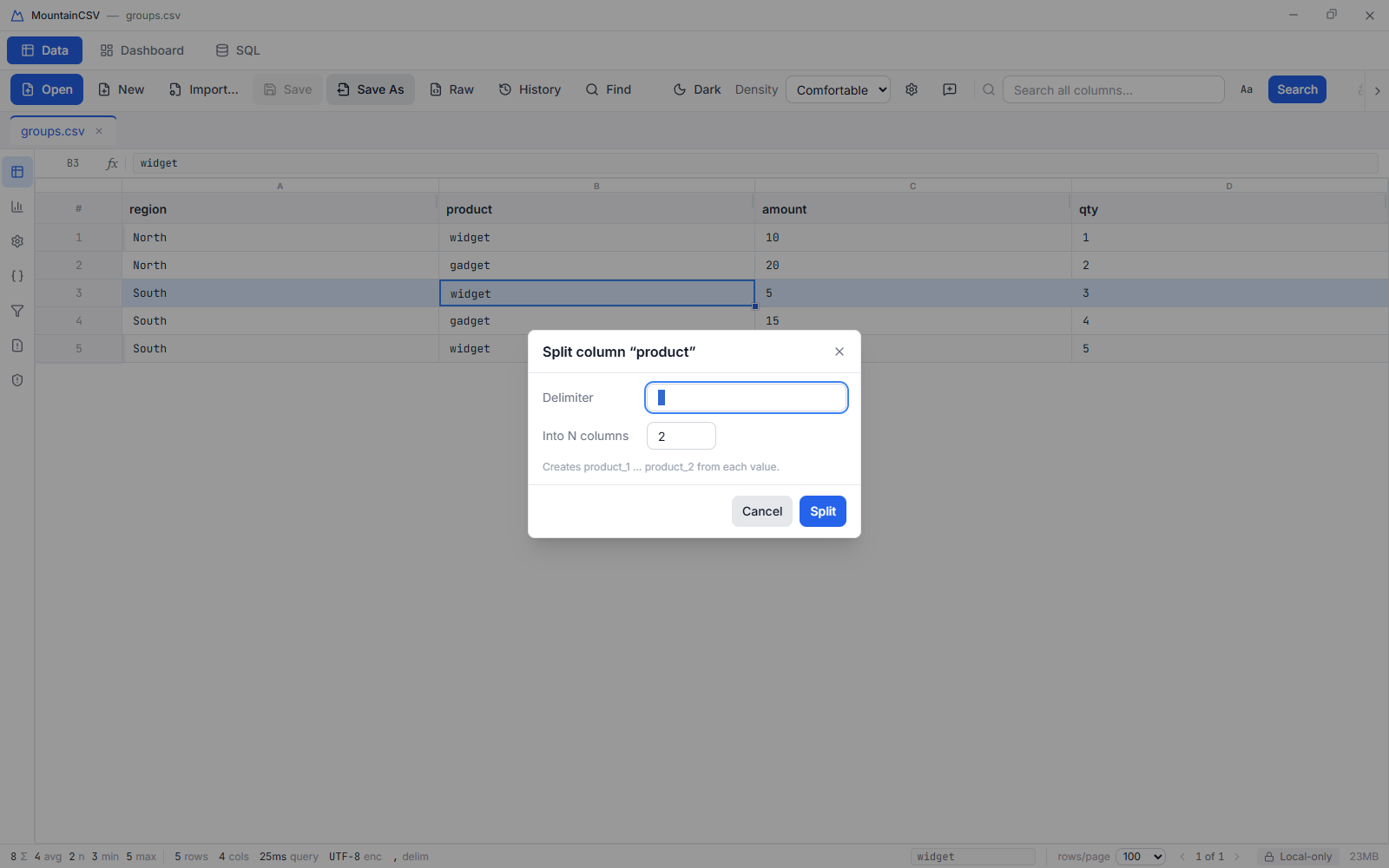Create a New file from the toolbar
This screenshot has width=1389, height=868.
(x=122, y=89)
